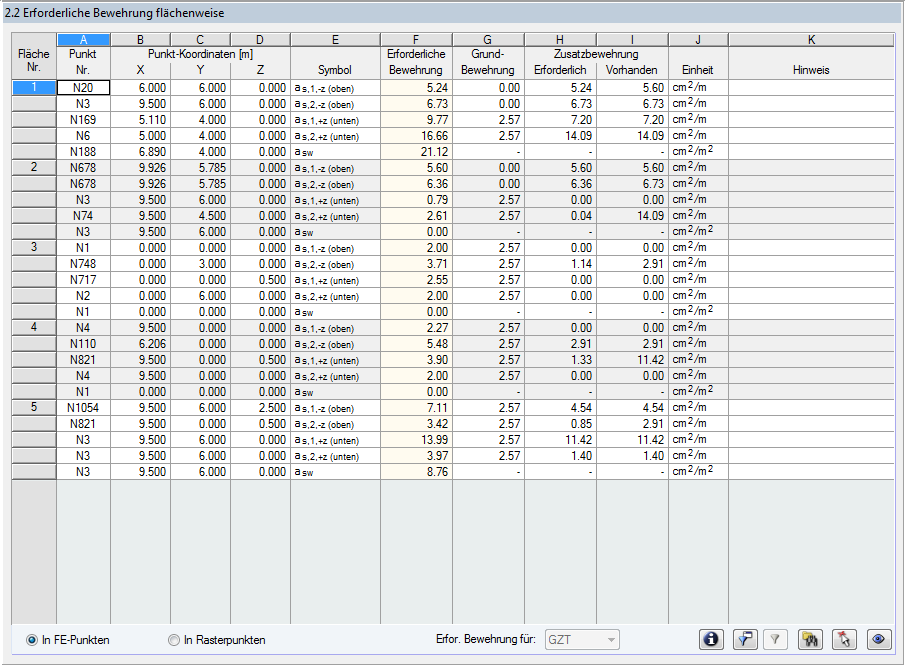
Task: Click the Erforderliche Bewehrung value 2.61
Action: click(416, 216)
